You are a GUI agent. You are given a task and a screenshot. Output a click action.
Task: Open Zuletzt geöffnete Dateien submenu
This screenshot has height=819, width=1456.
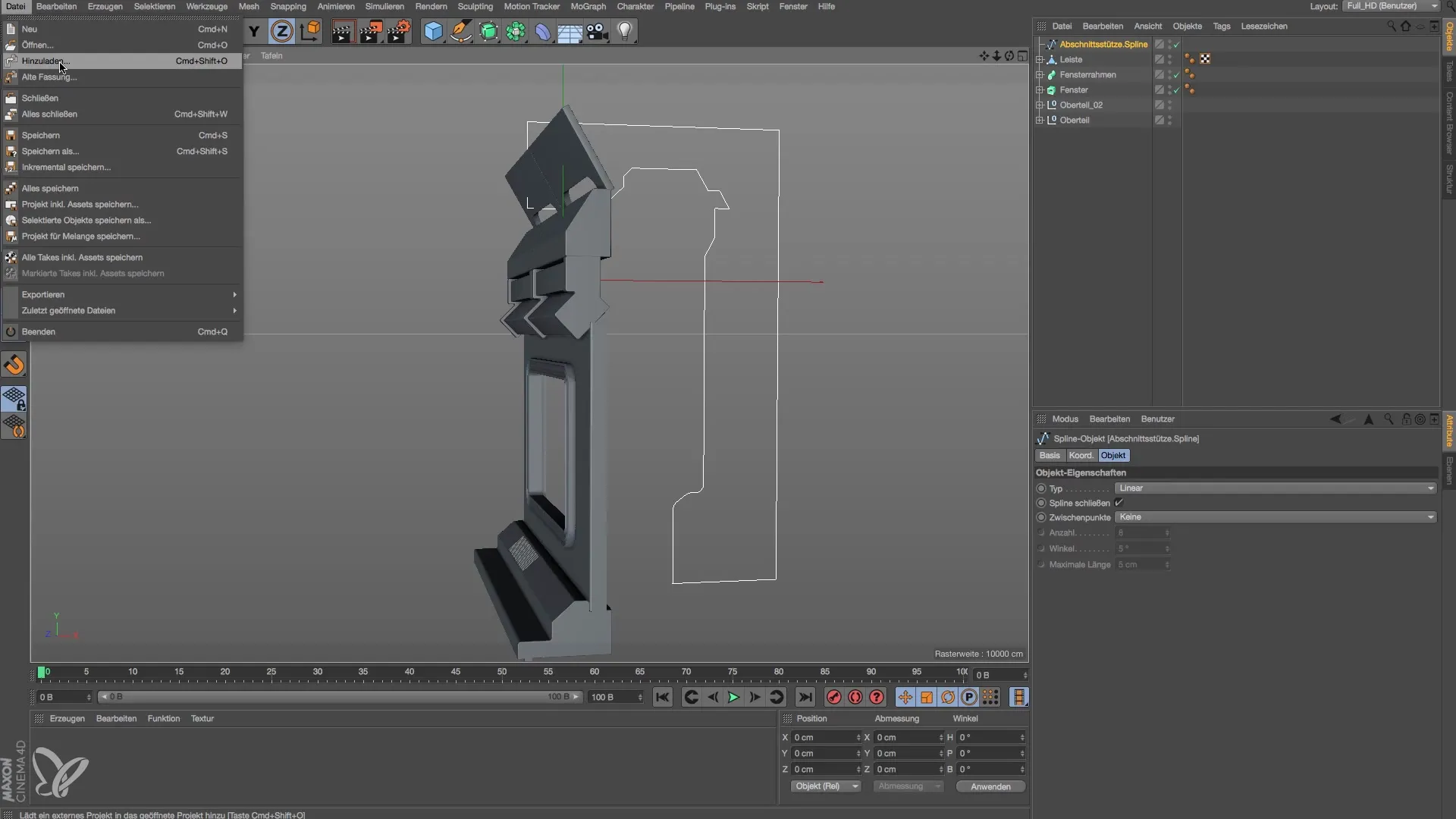121,310
